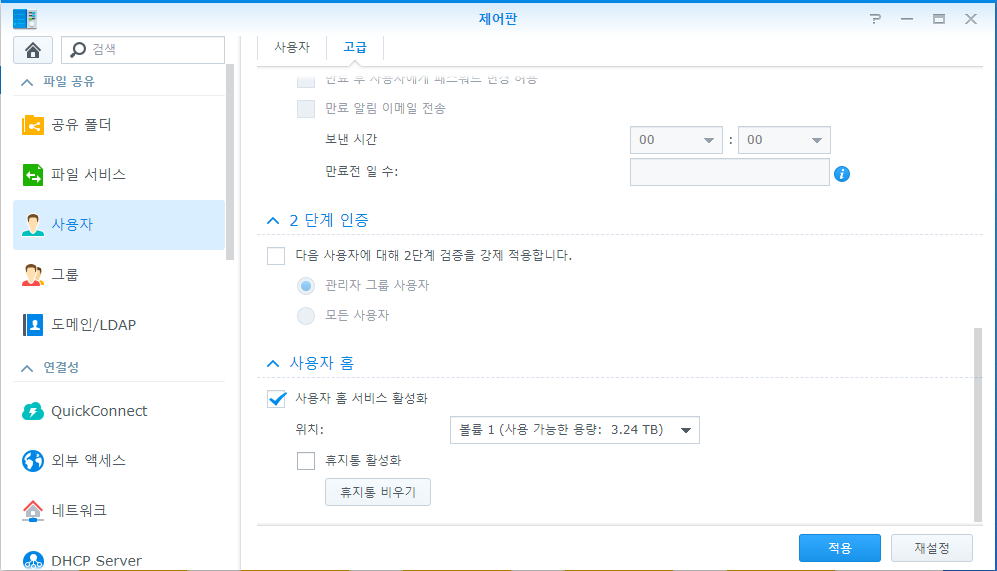This screenshot has height=571, width=997.
Task: Select the 사용자 user icon in sidebar
Action: point(32,224)
